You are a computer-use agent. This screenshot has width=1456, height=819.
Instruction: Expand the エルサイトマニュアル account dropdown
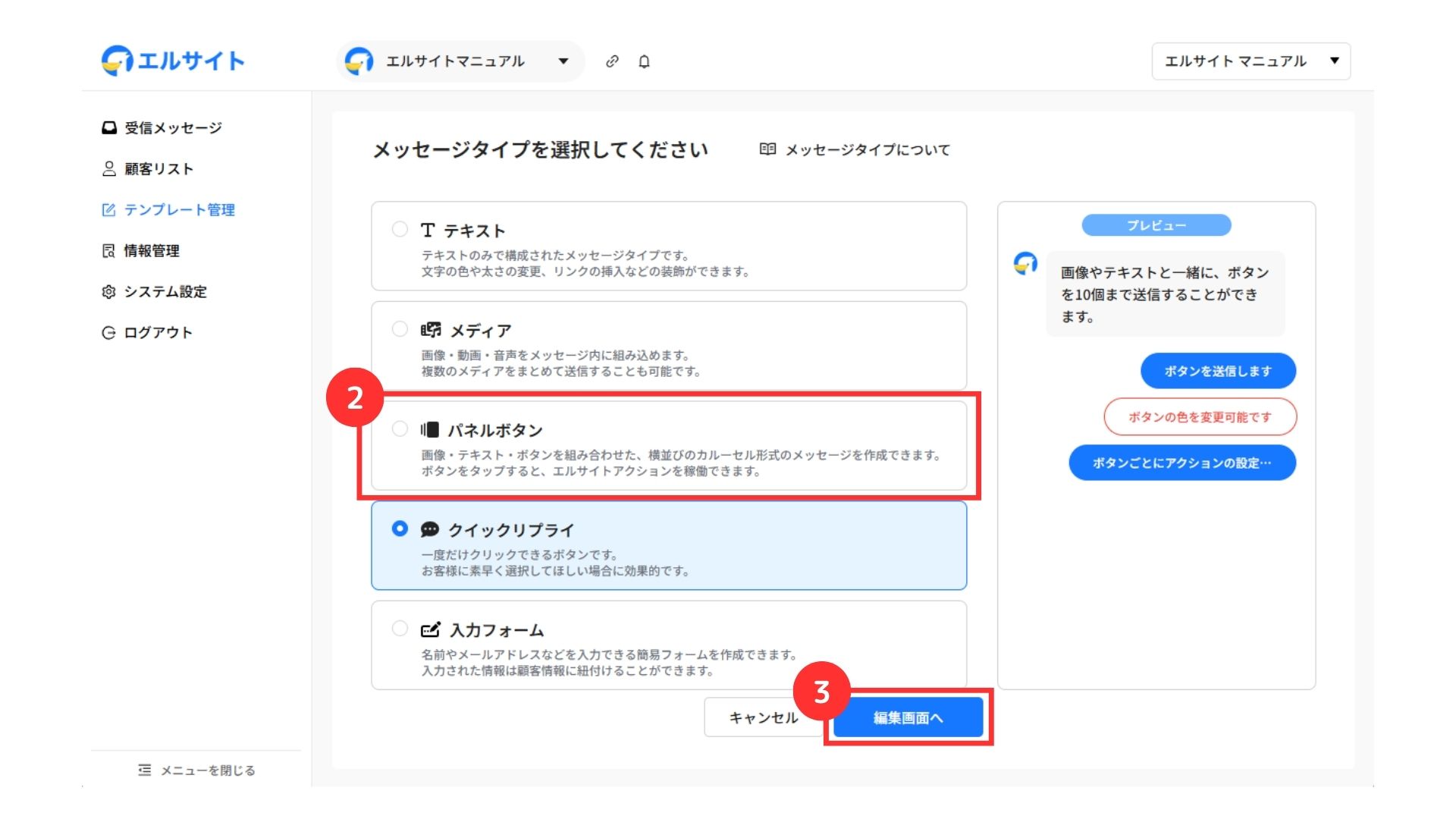[x=460, y=61]
